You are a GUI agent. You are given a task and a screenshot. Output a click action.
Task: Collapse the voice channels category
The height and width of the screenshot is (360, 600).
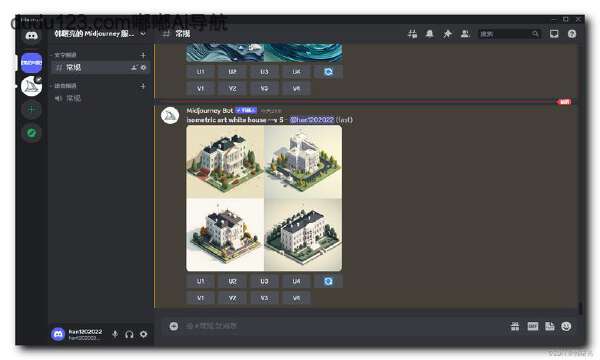point(65,86)
